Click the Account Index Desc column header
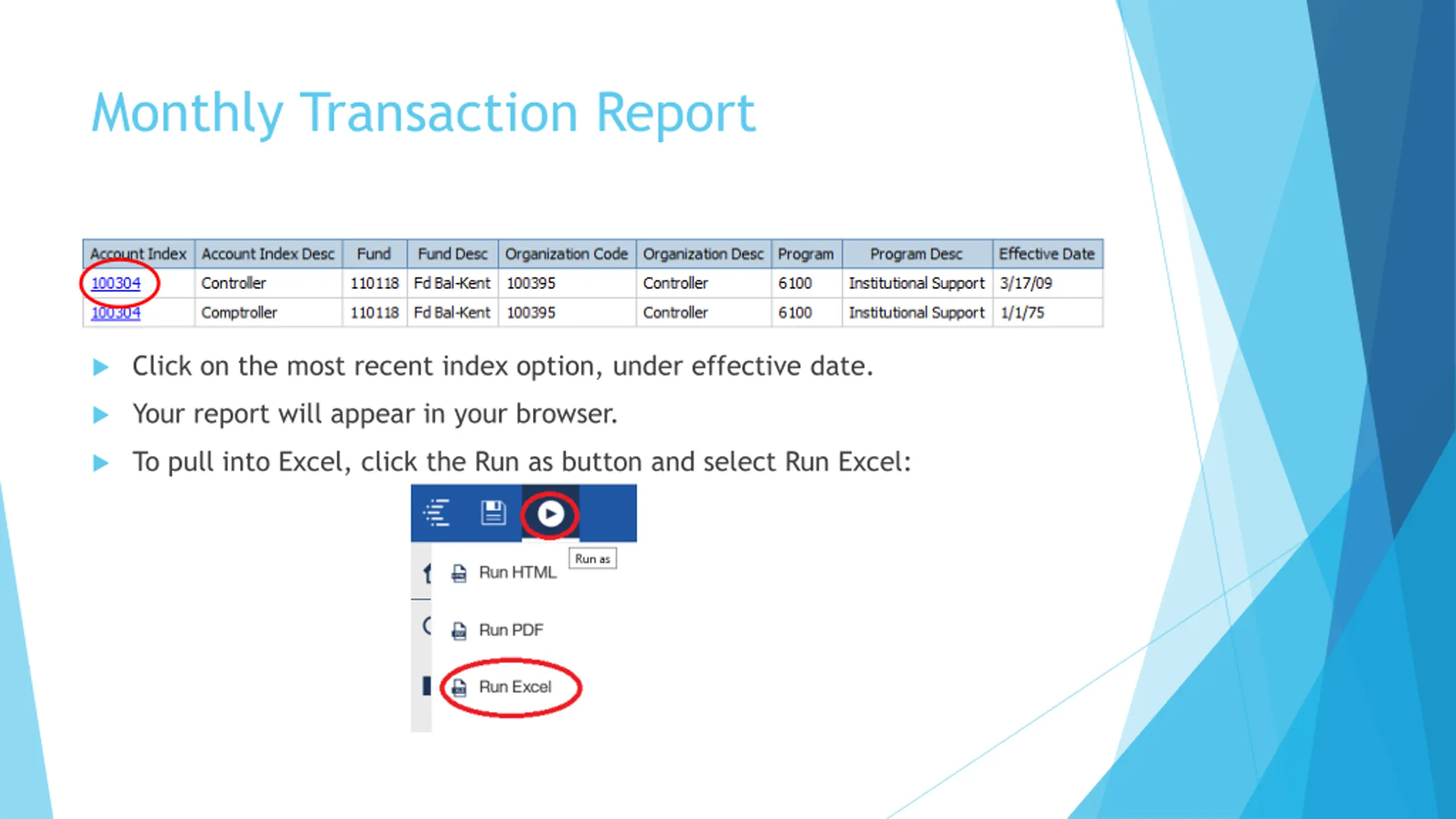Screen dimensions: 1456x819 tap(268, 254)
